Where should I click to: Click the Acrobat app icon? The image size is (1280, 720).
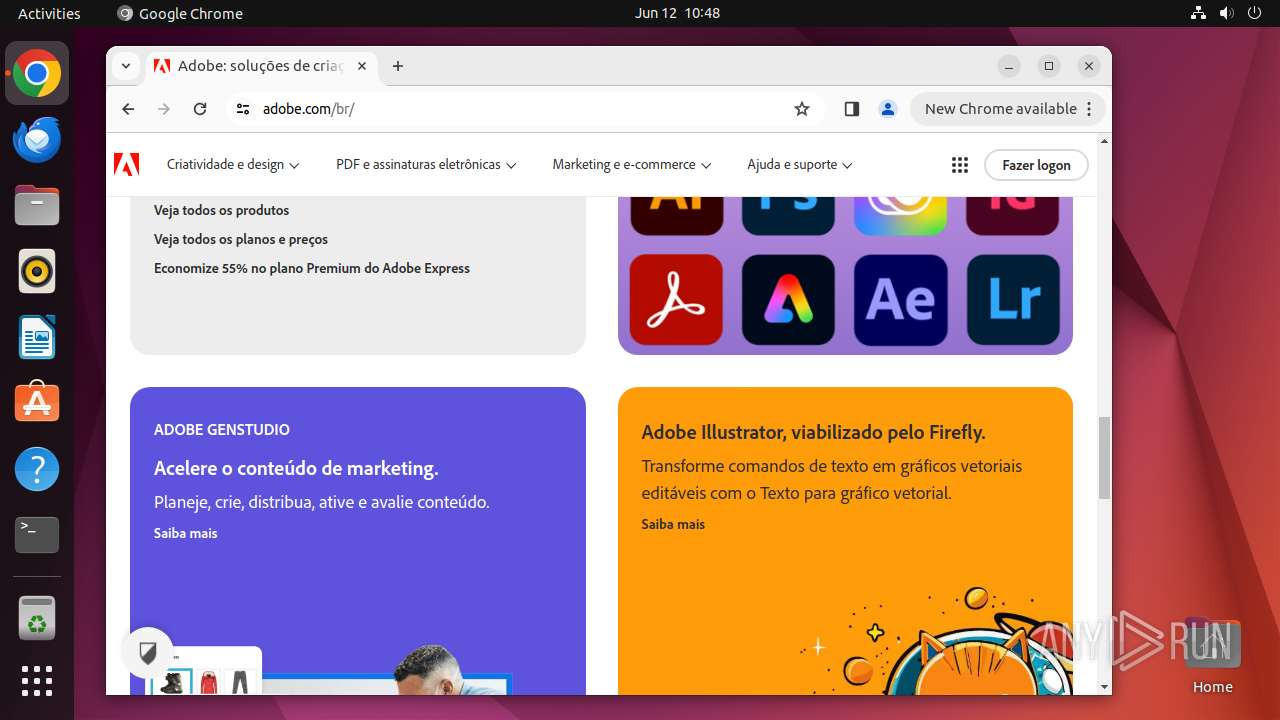click(x=676, y=299)
